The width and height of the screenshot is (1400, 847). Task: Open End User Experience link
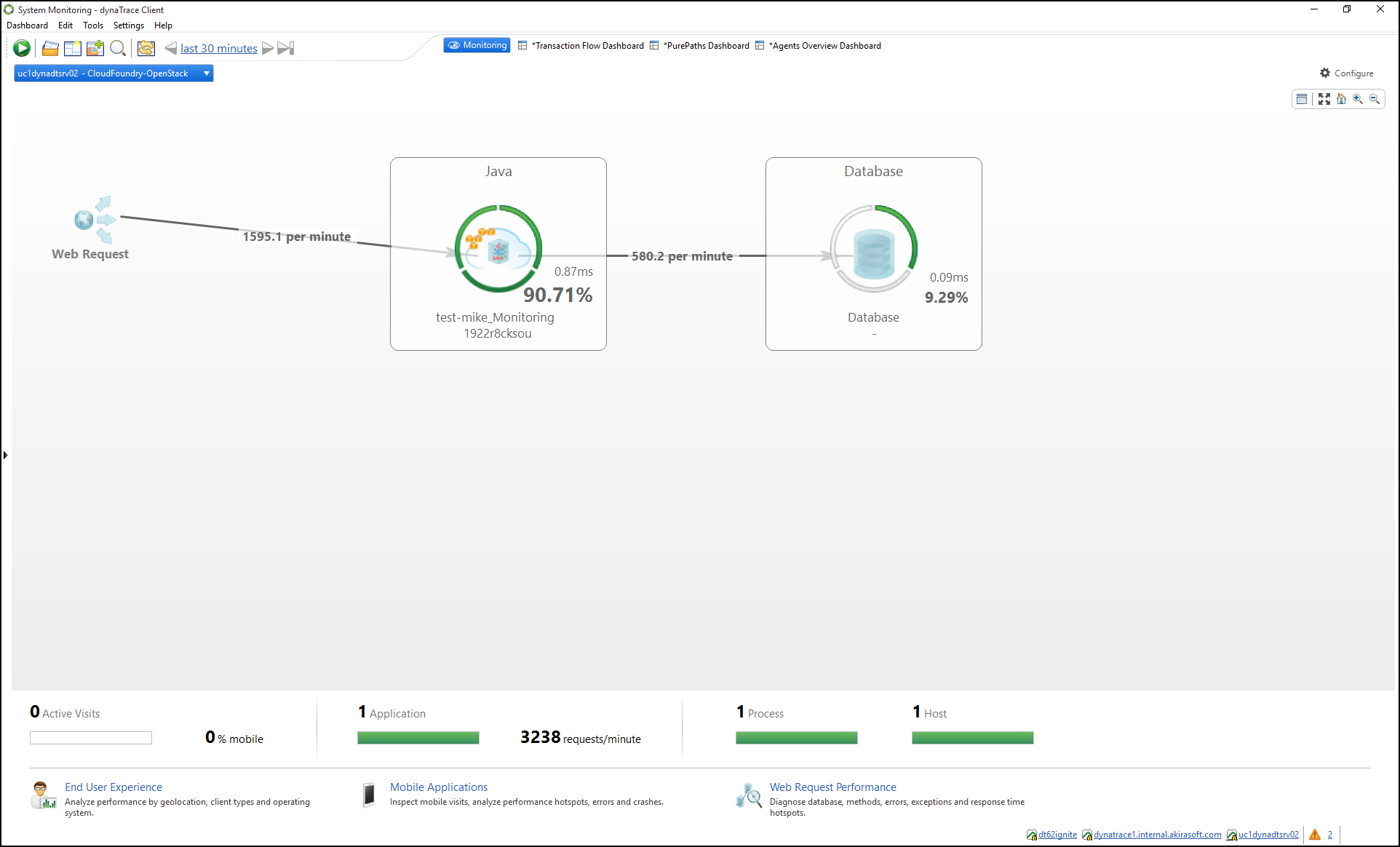click(114, 787)
